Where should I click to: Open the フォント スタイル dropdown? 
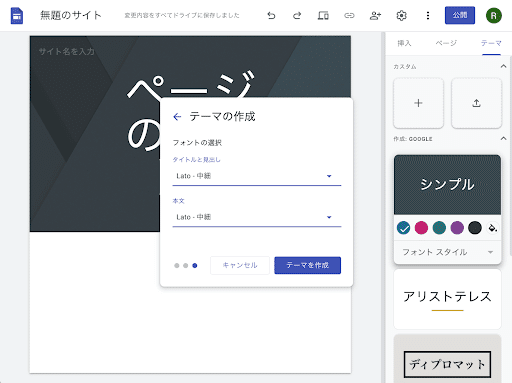447,252
